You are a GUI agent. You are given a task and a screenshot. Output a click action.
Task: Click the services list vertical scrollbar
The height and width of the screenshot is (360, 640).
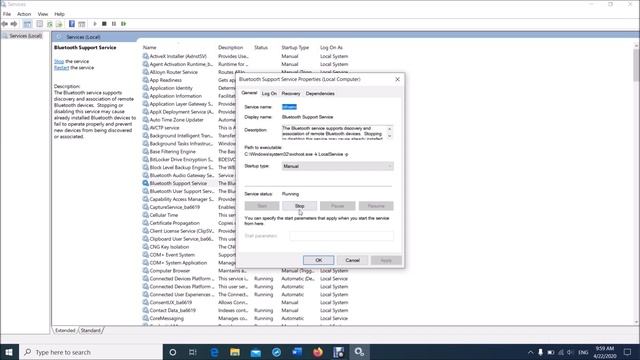pyautogui.click(x=636, y=65)
